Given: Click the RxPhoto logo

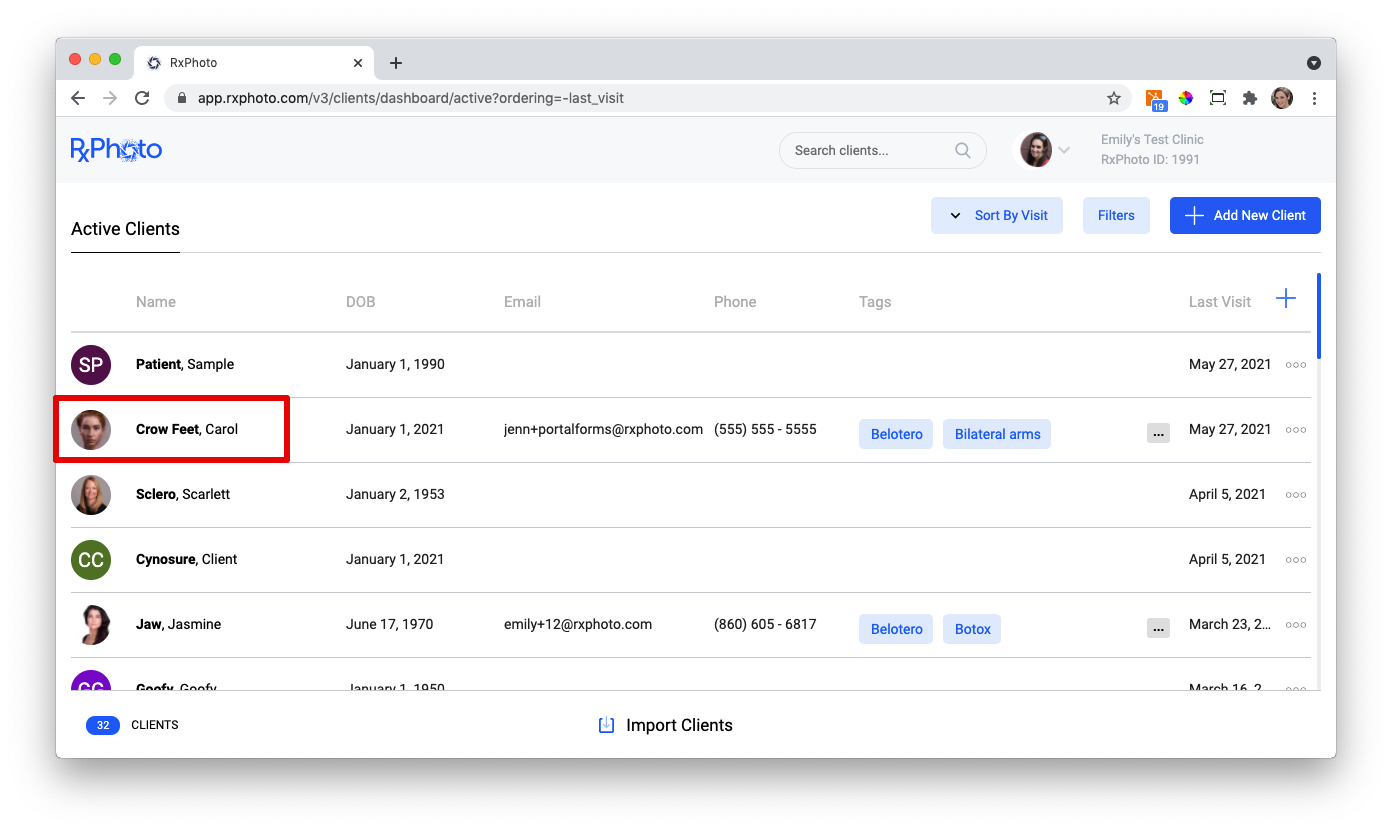Looking at the screenshot, I should pyautogui.click(x=116, y=148).
